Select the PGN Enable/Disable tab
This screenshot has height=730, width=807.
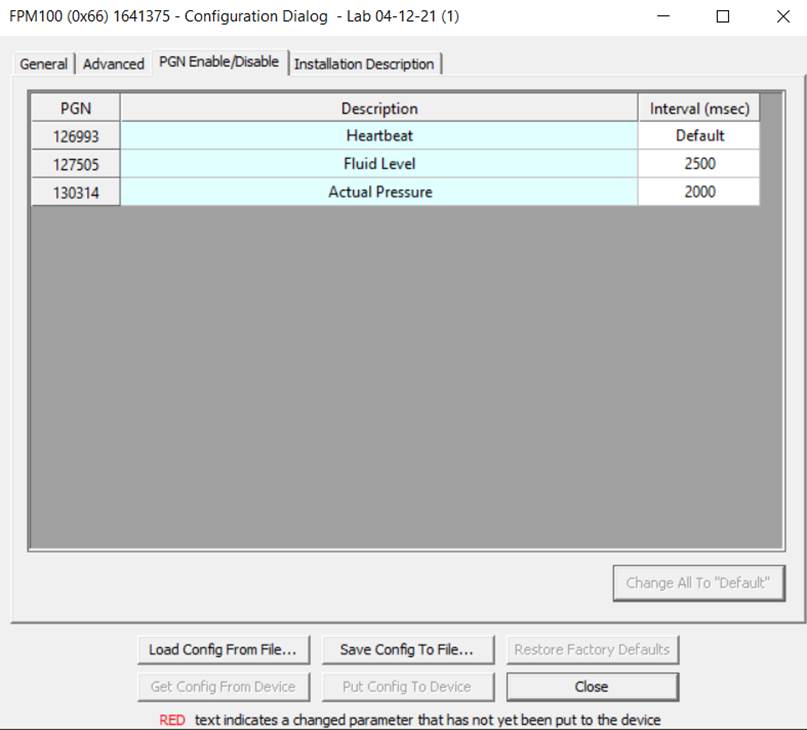point(218,62)
